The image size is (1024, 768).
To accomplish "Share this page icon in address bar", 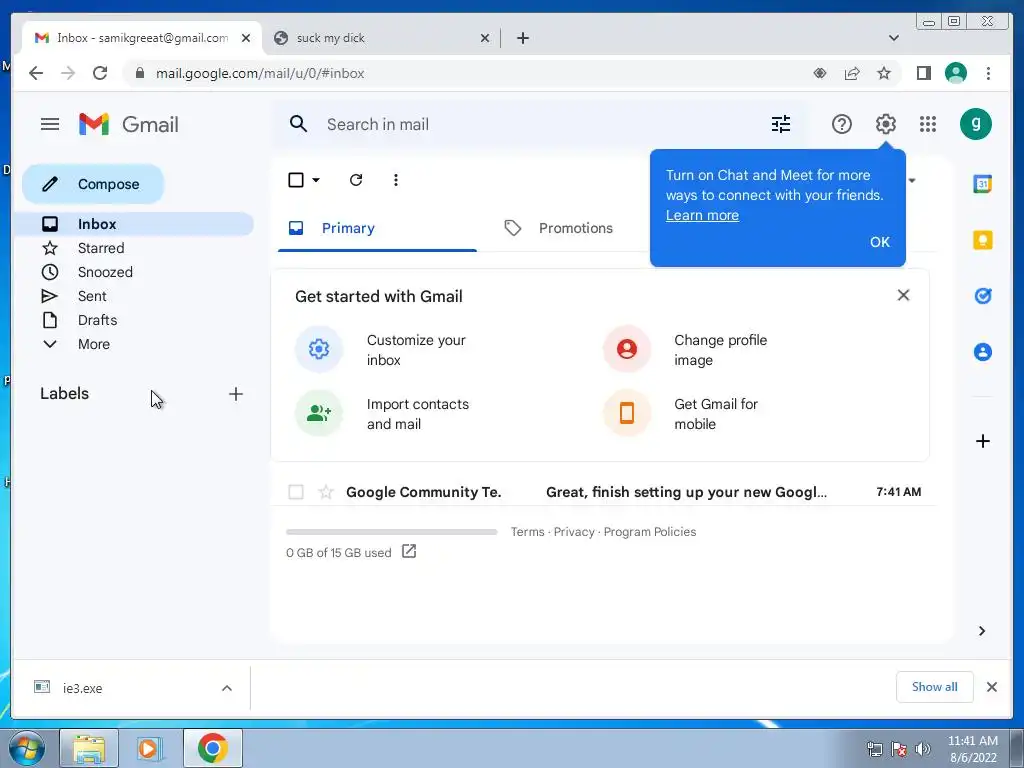I will click(x=852, y=73).
